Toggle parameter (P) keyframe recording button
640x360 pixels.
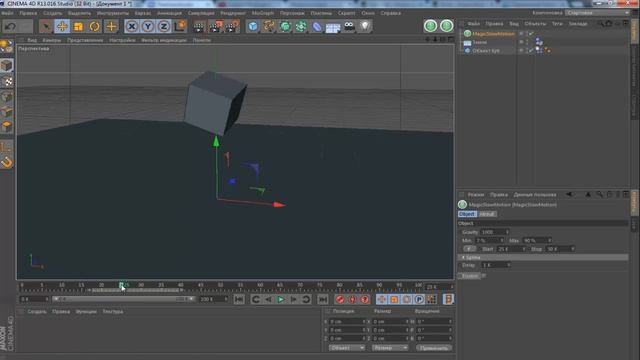pos(419,300)
